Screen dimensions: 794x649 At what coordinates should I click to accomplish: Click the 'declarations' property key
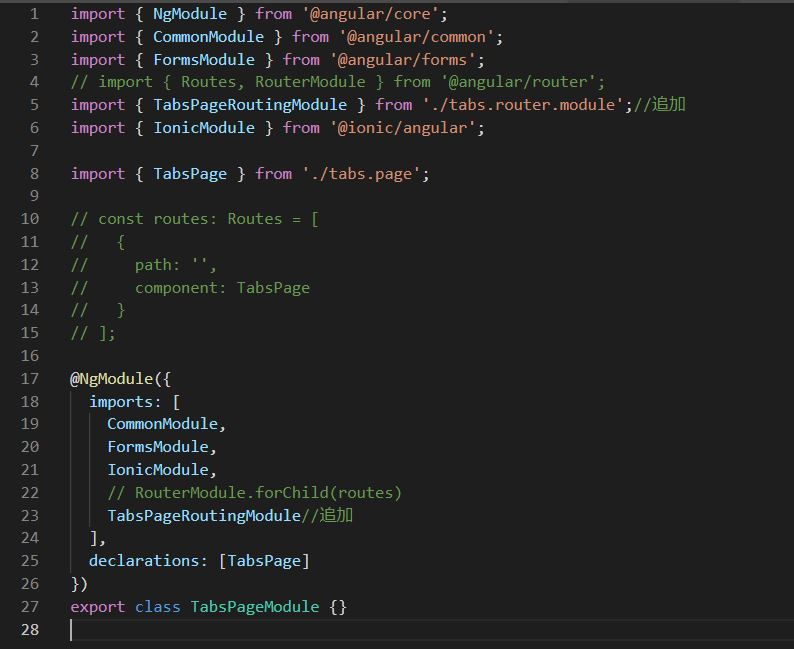pos(147,561)
